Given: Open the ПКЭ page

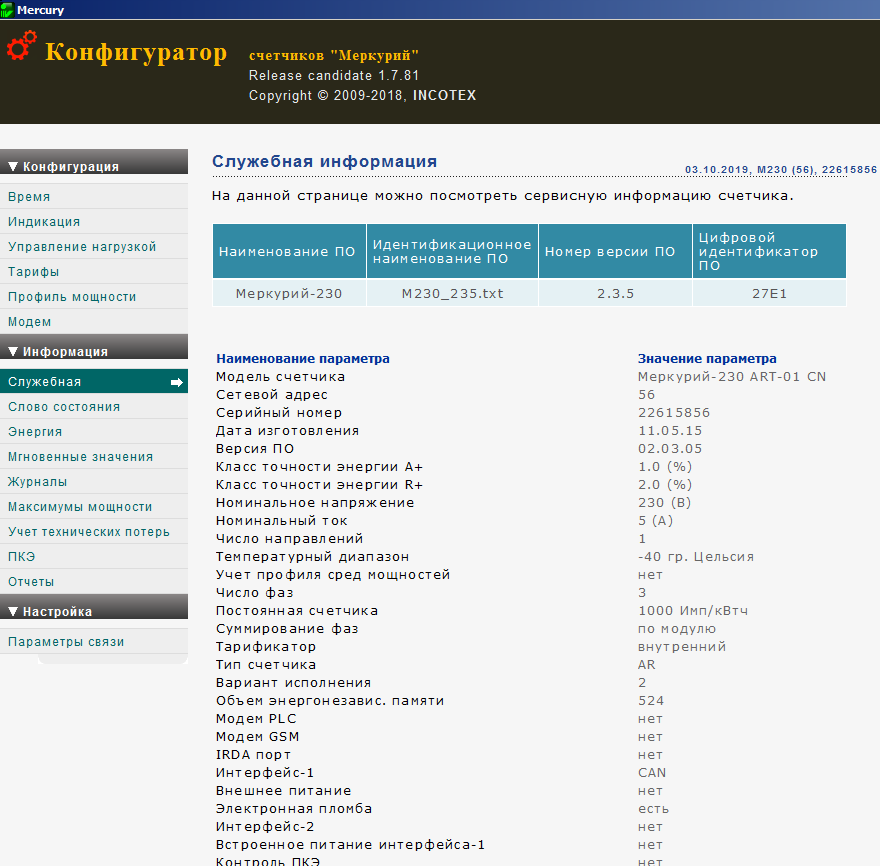Looking at the screenshot, I should pyautogui.click(x=94, y=556).
